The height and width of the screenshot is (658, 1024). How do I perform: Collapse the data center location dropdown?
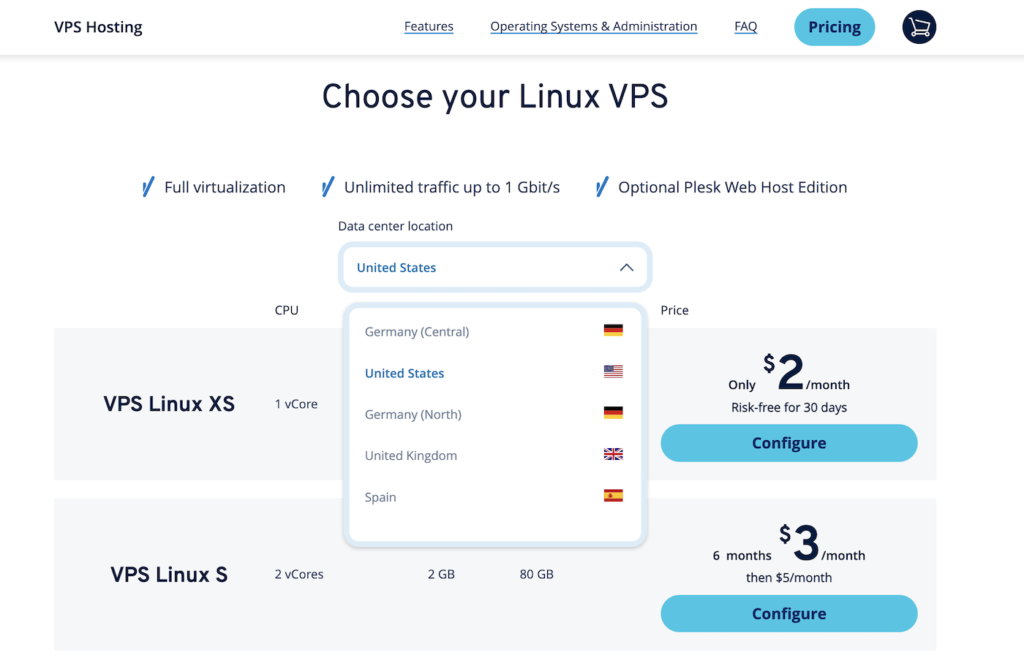tap(495, 268)
